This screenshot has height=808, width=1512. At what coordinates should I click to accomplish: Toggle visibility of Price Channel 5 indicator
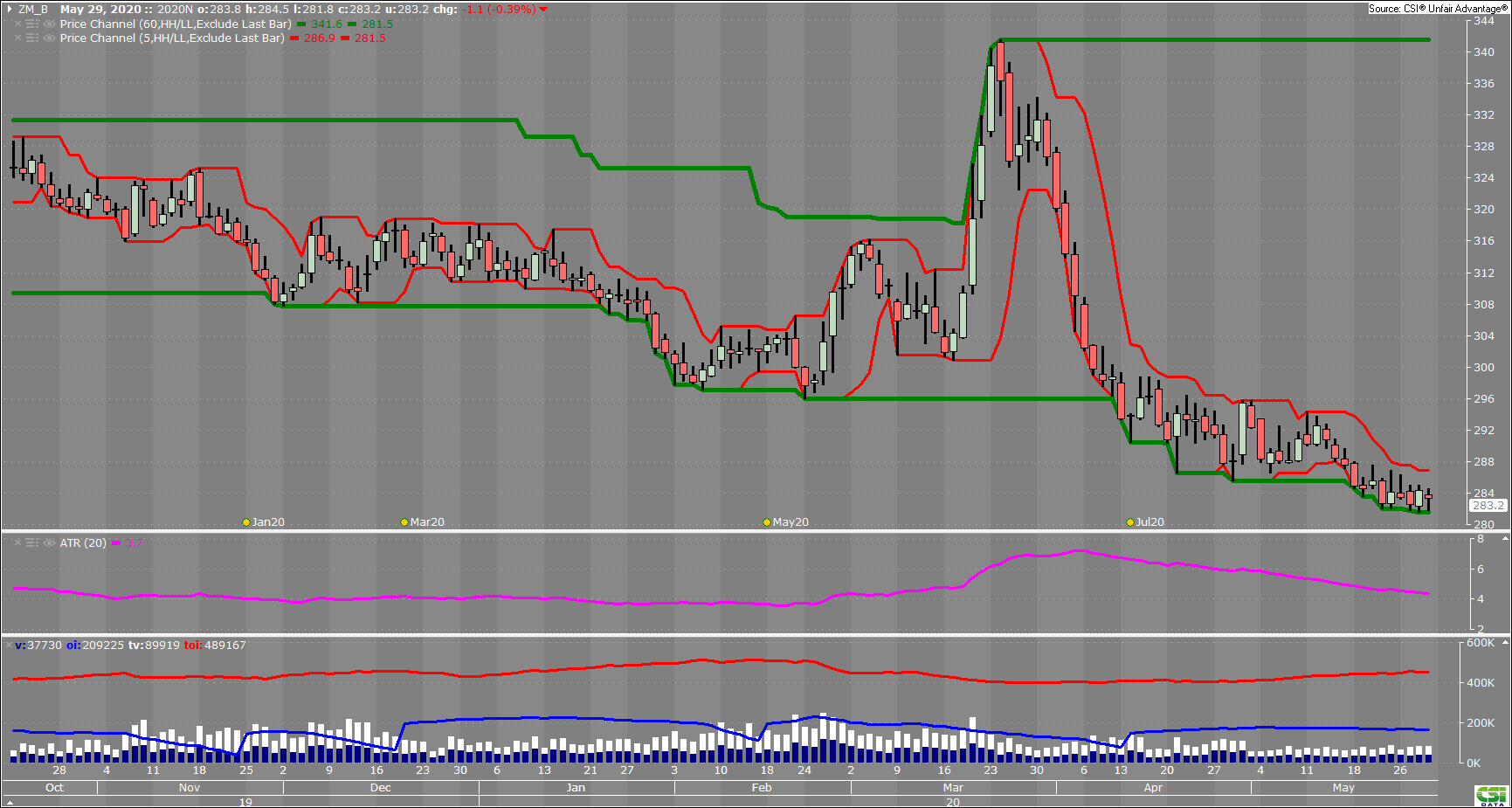pos(49,38)
